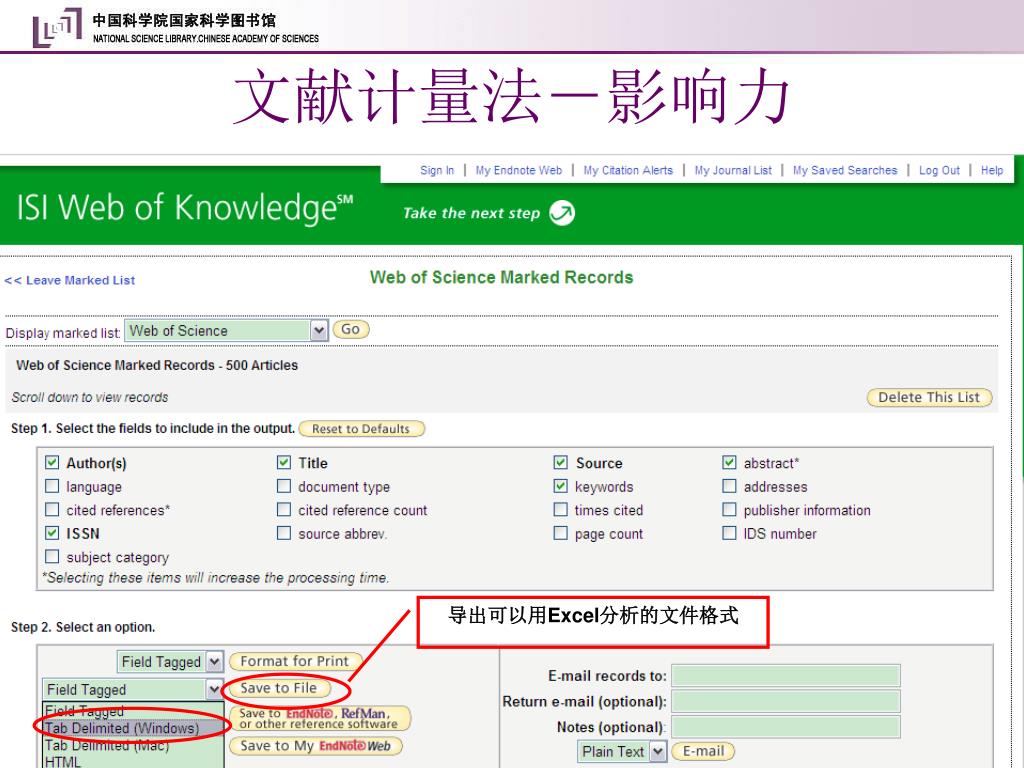
Task: Uncheck the keywords checkbox
Action: (560, 487)
